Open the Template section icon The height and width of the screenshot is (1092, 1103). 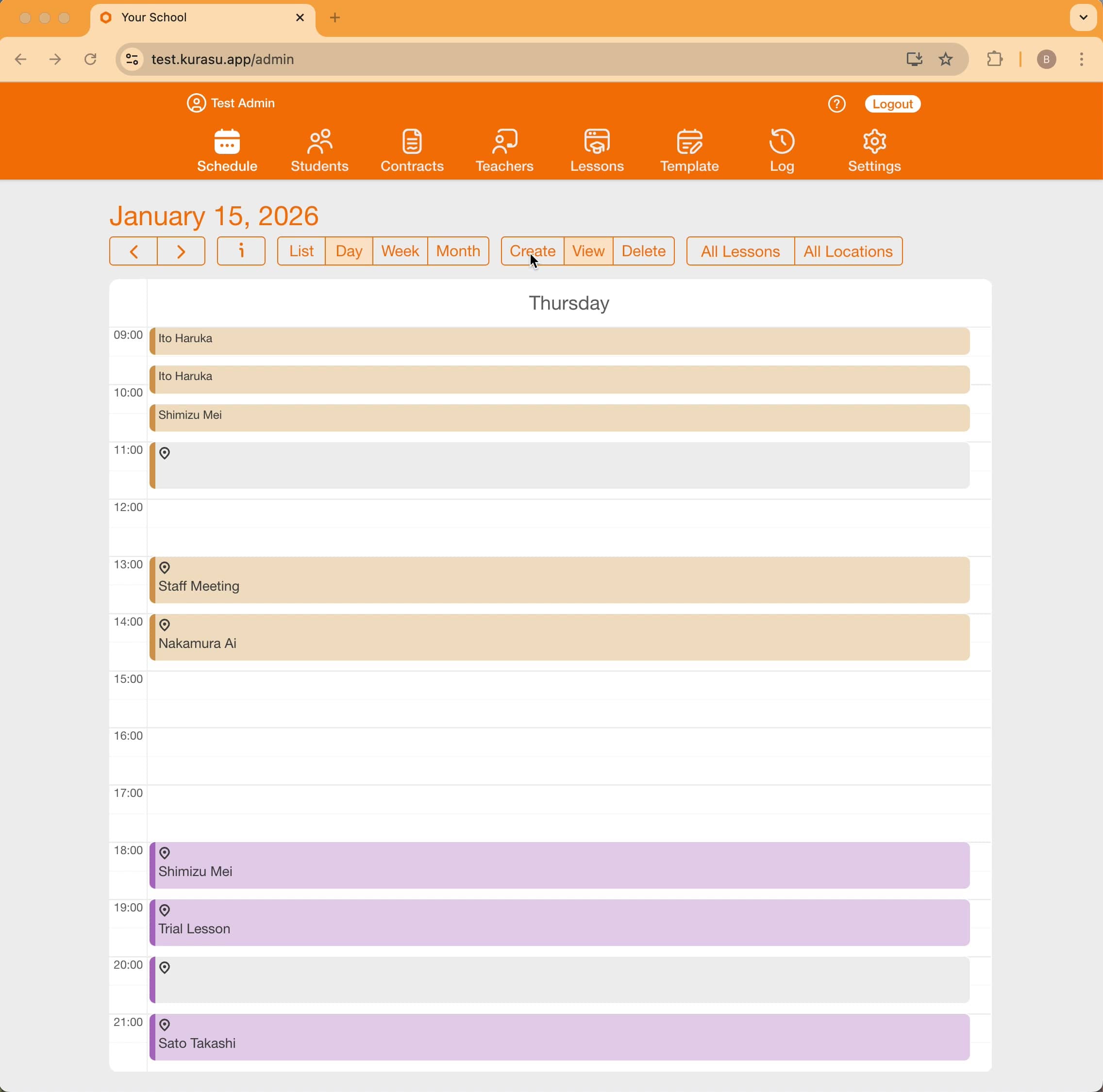[x=689, y=150]
